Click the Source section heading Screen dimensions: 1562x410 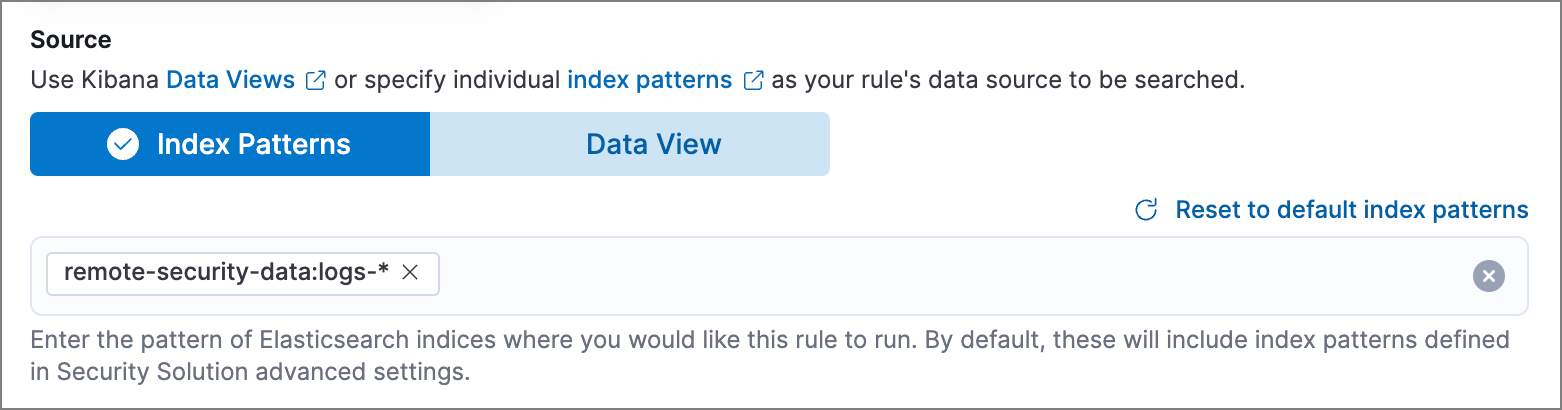point(71,40)
